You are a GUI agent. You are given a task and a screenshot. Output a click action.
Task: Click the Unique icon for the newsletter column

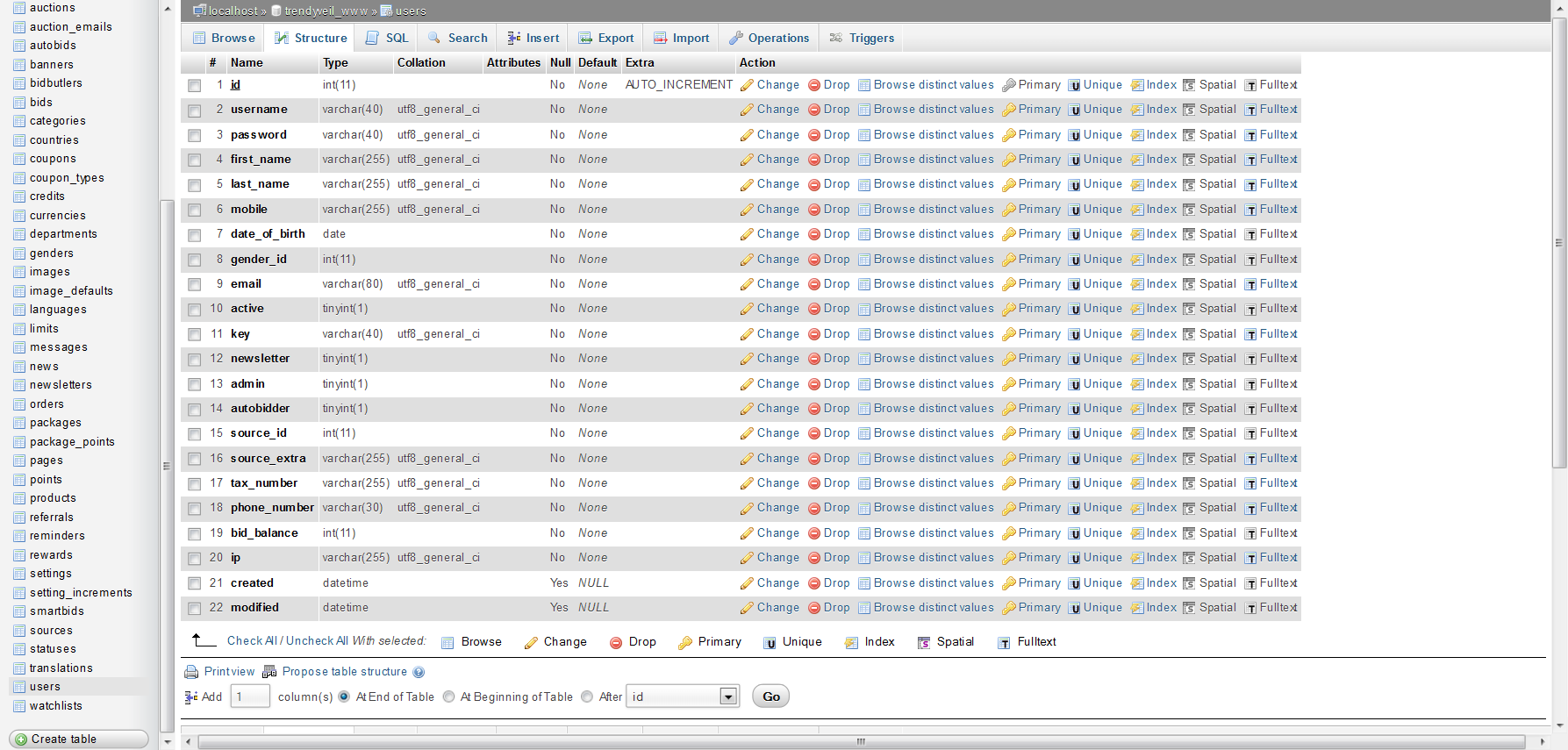(x=1074, y=360)
